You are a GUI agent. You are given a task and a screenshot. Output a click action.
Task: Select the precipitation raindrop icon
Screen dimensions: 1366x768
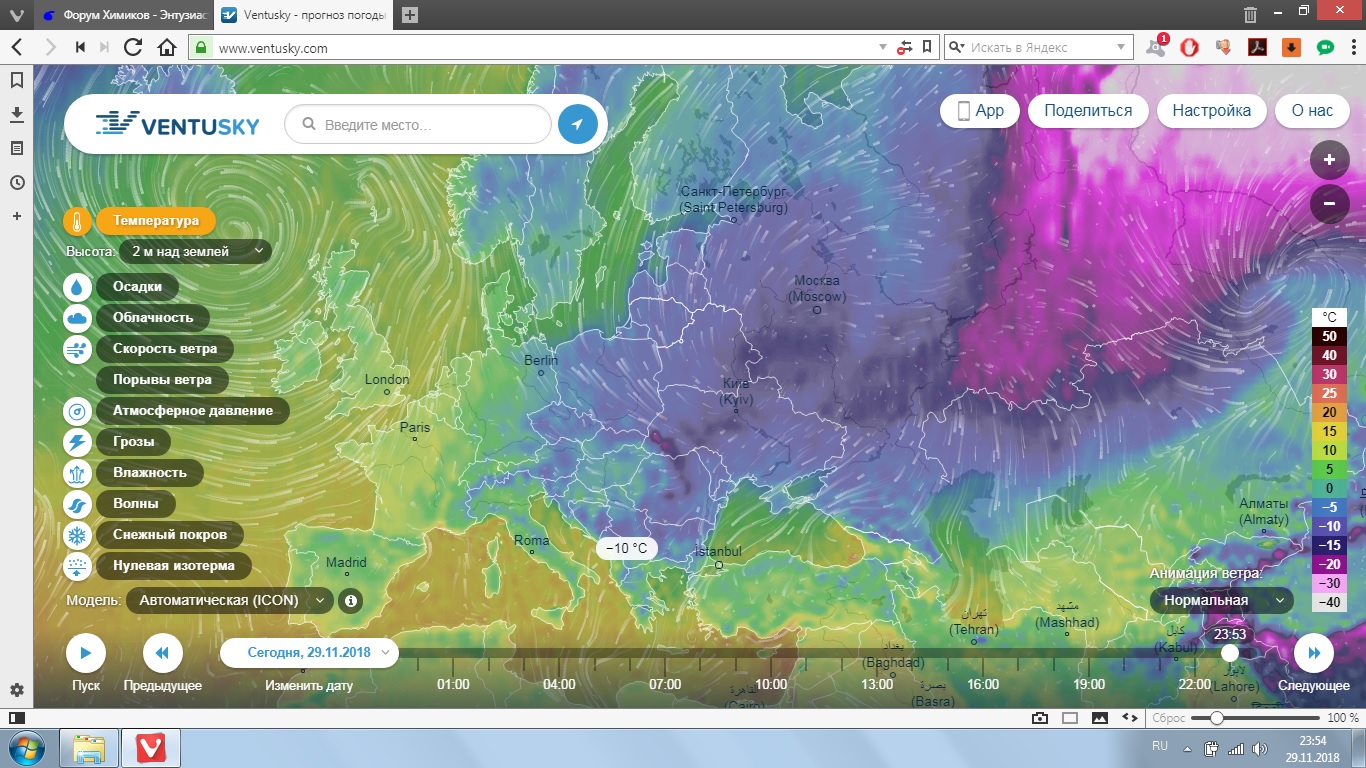pyautogui.click(x=77, y=287)
